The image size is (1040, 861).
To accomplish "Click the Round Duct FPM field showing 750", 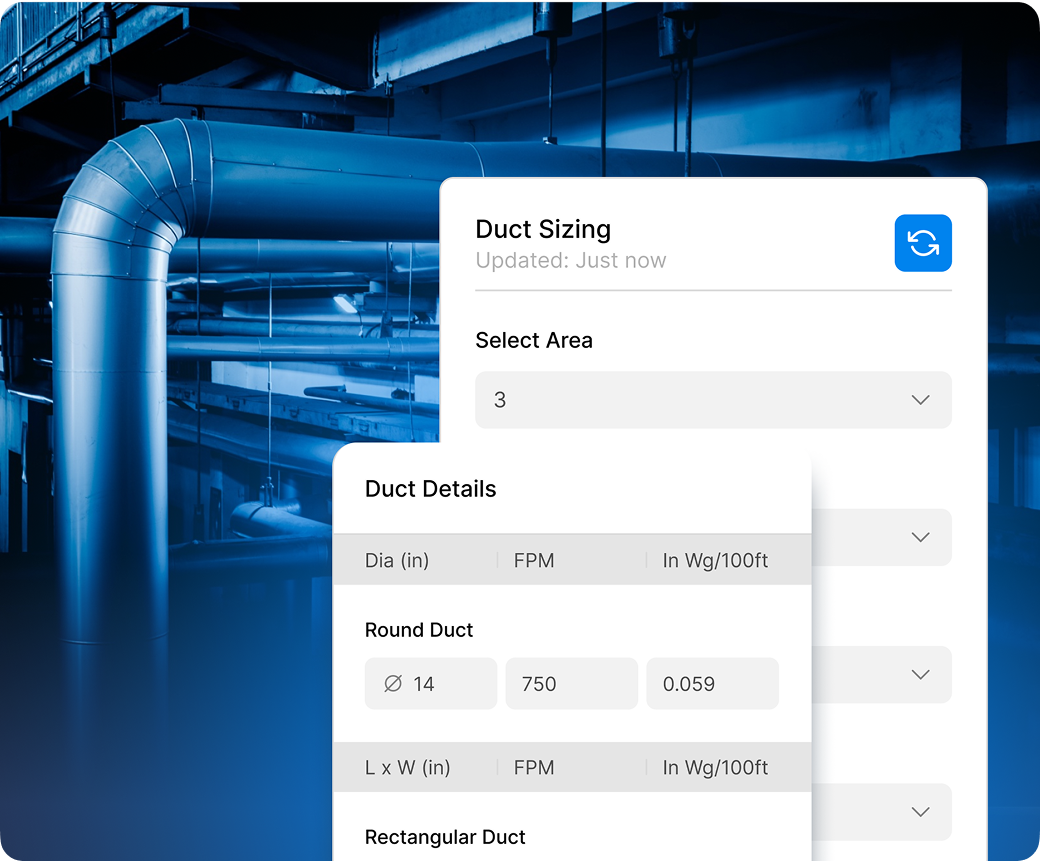I will pos(571,684).
